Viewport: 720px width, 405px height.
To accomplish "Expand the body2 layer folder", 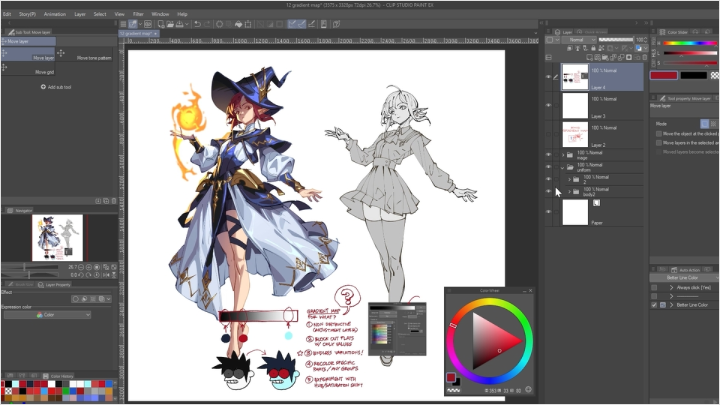I will tap(569, 191).
